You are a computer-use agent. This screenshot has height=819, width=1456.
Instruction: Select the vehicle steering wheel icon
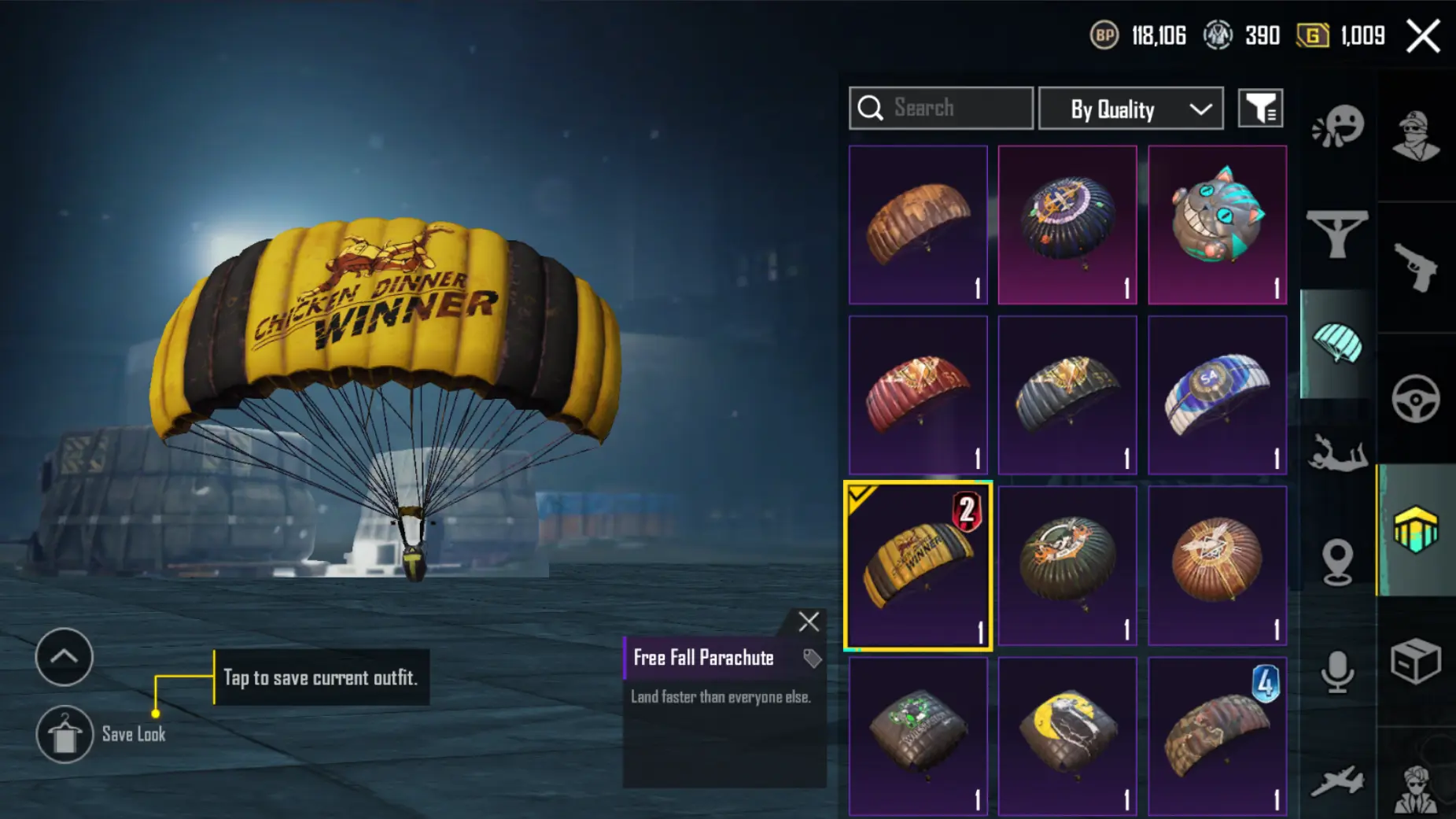pos(1416,399)
